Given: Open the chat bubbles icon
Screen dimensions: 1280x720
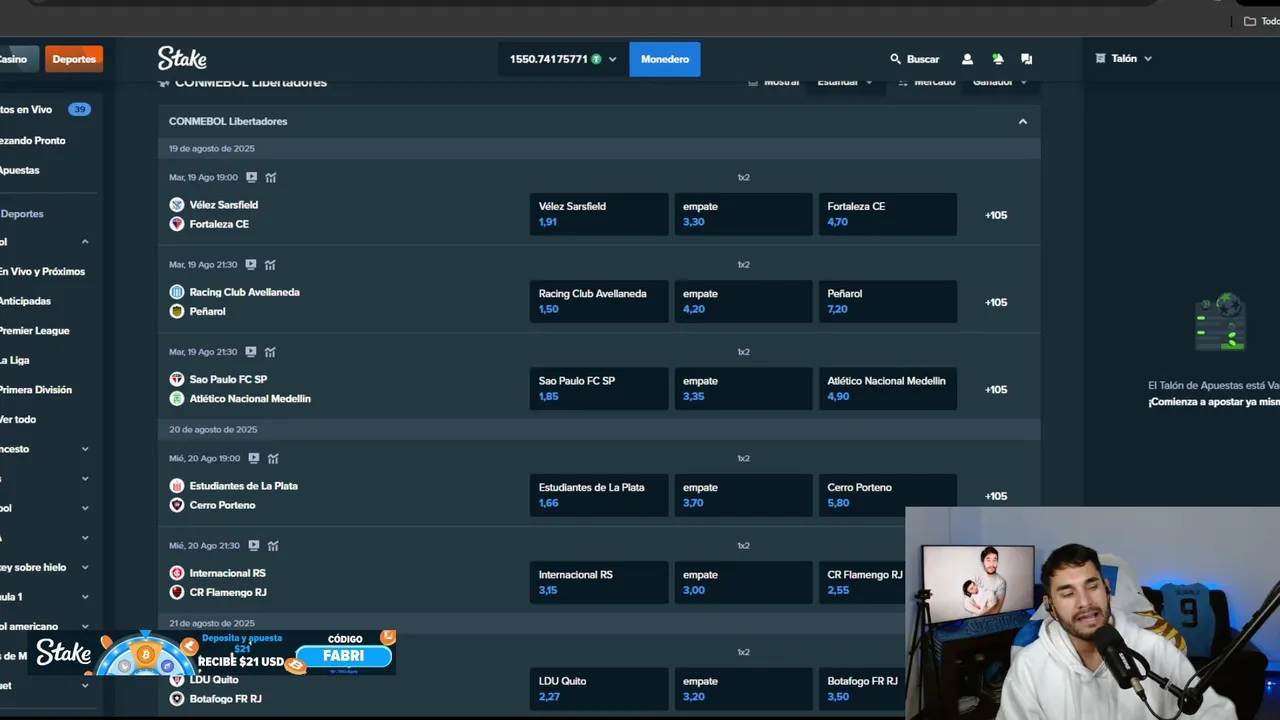Looking at the screenshot, I should (1027, 59).
